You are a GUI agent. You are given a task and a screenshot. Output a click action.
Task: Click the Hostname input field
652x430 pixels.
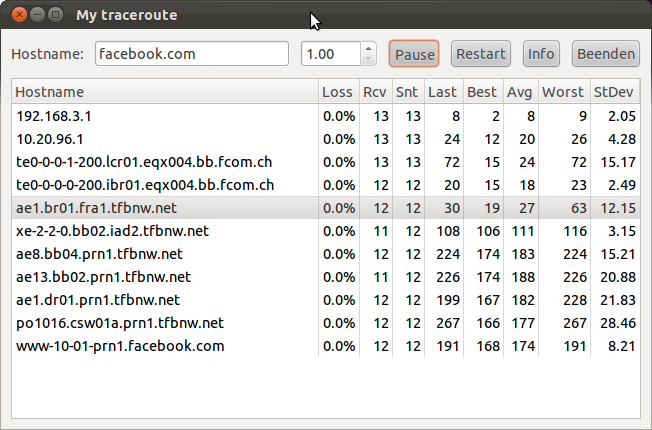[191, 54]
